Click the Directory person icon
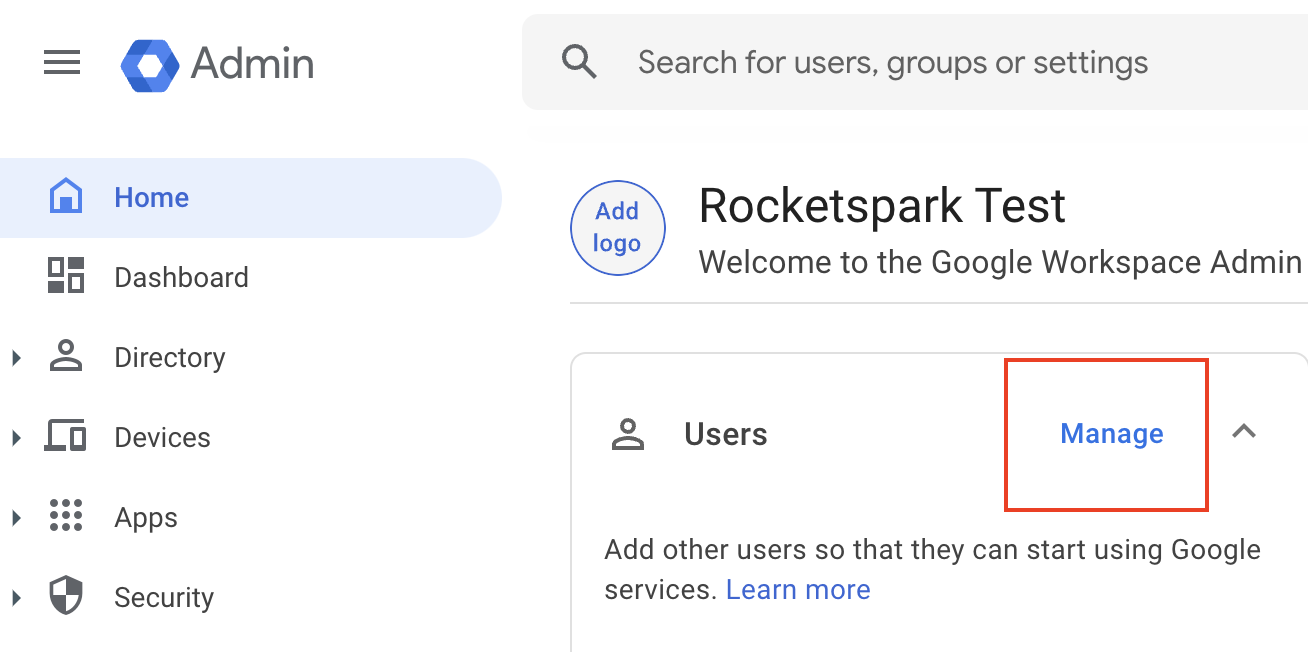The height and width of the screenshot is (652, 1308). pyautogui.click(x=66, y=356)
